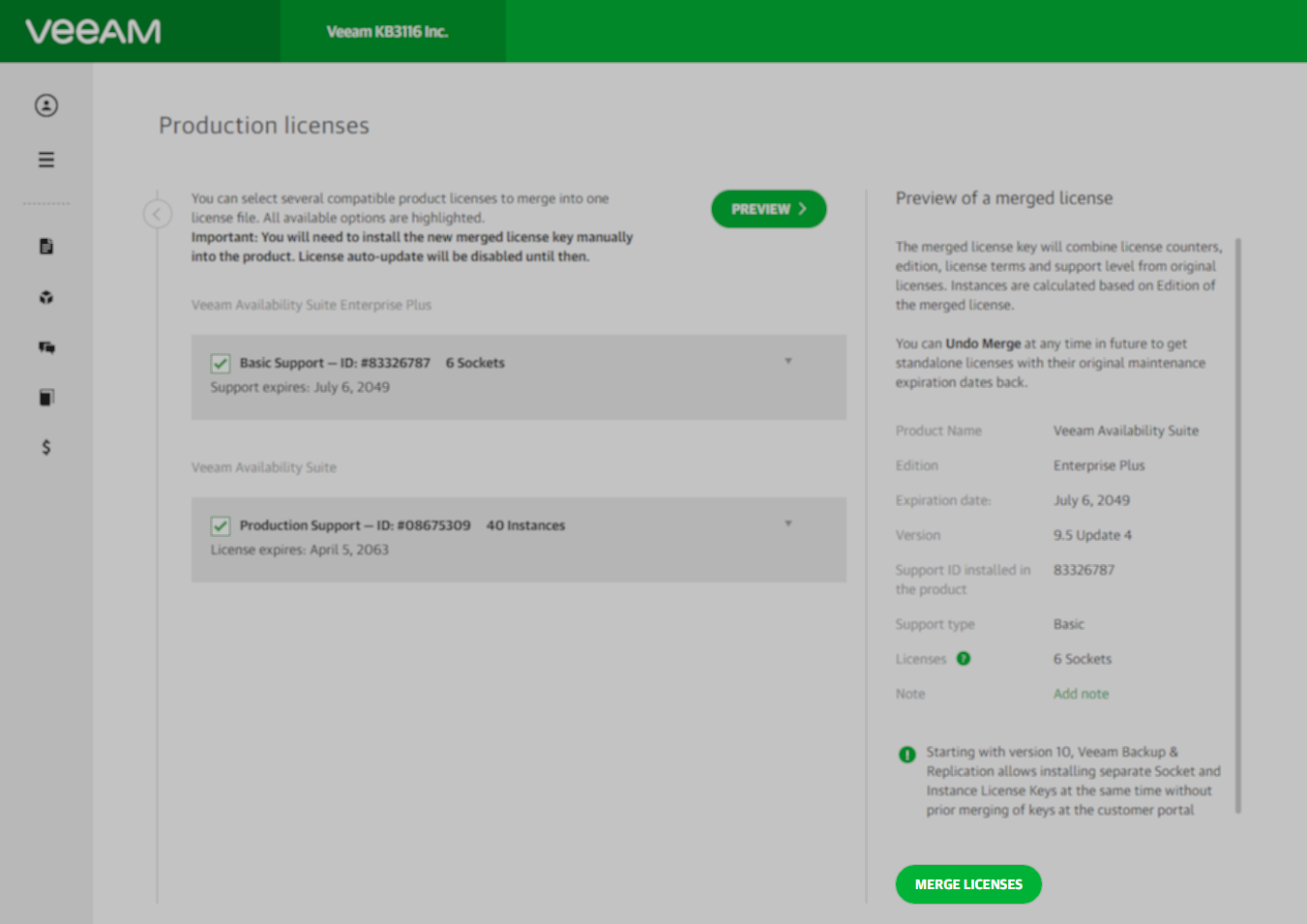Click the MERGE LICENSES button
Image resolution: width=1307 pixels, height=924 pixels.
(968, 884)
